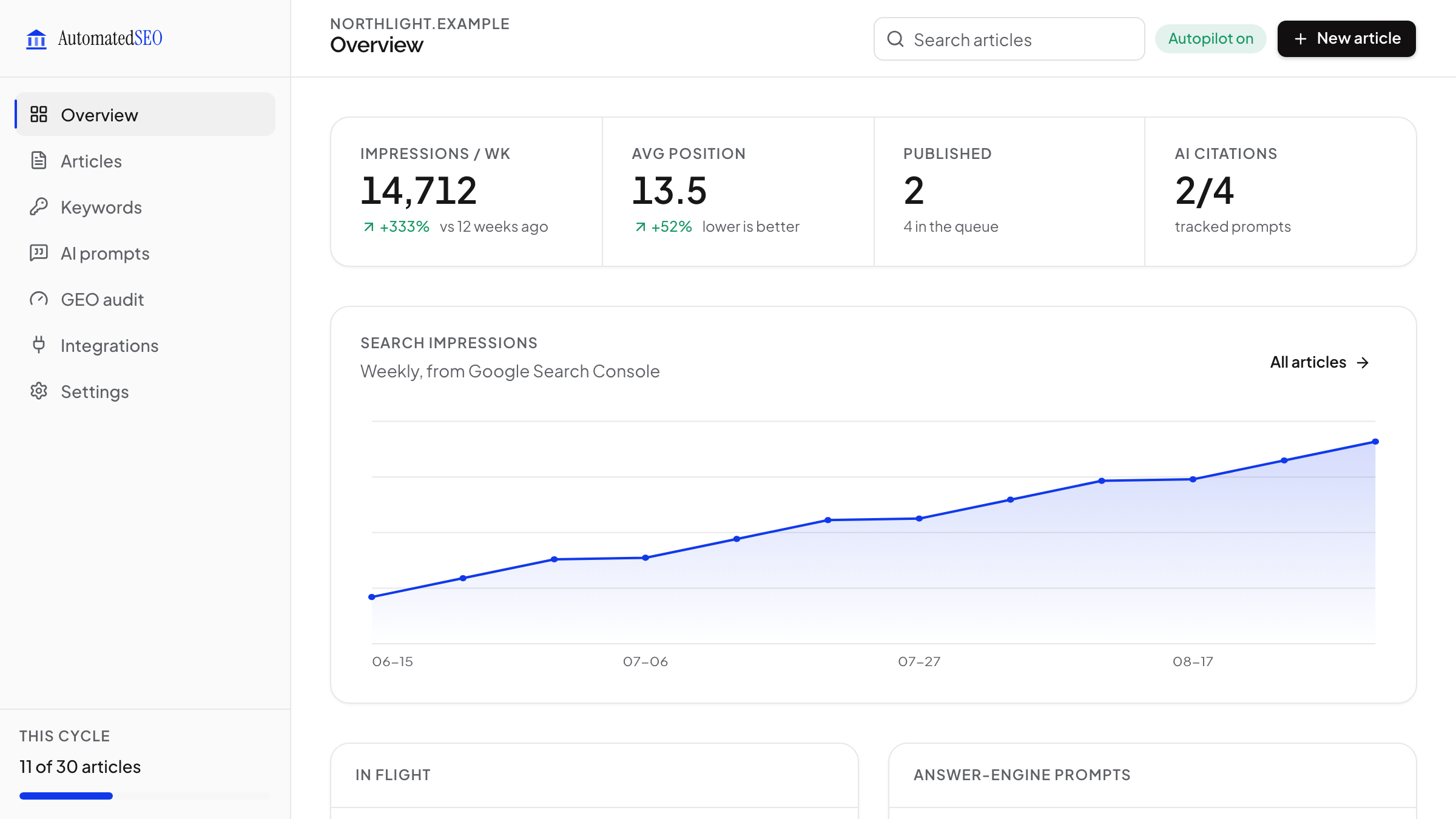Click the NORTHLIGHT.EXAMPLE site label
This screenshot has height=819, width=1456.
coord(420,24)
